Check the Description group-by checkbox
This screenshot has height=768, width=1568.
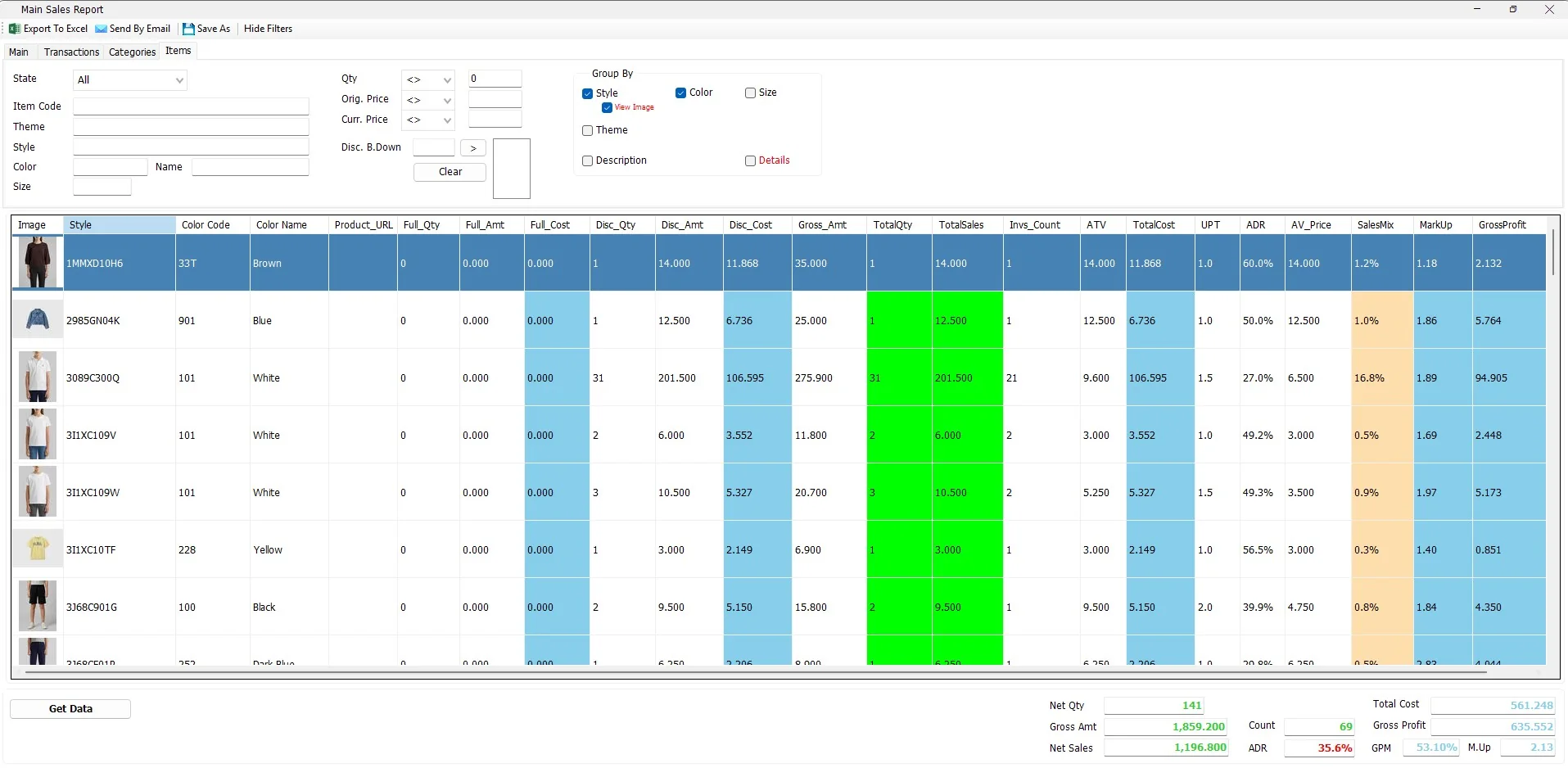pos(587,160)
